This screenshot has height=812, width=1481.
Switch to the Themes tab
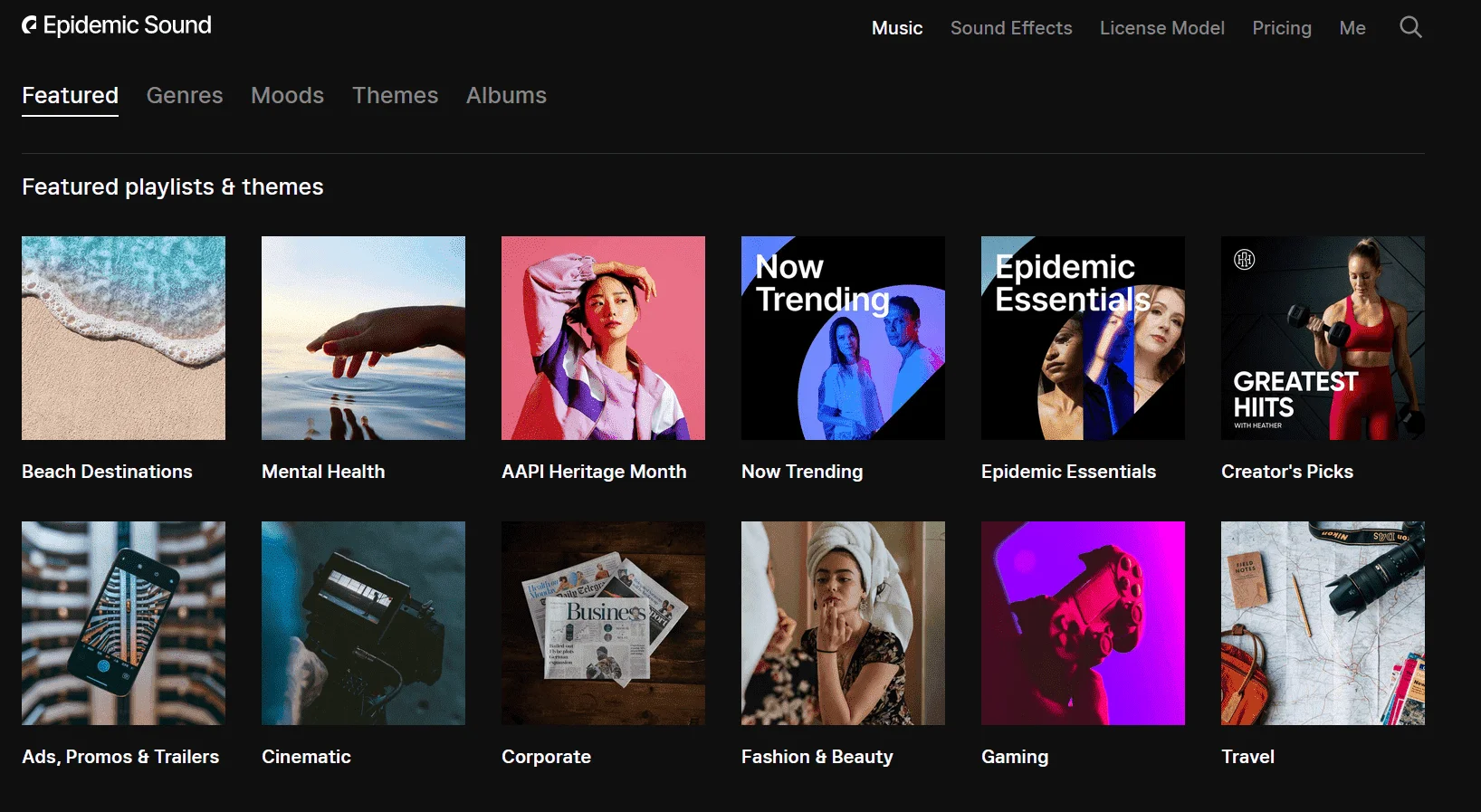395,95
